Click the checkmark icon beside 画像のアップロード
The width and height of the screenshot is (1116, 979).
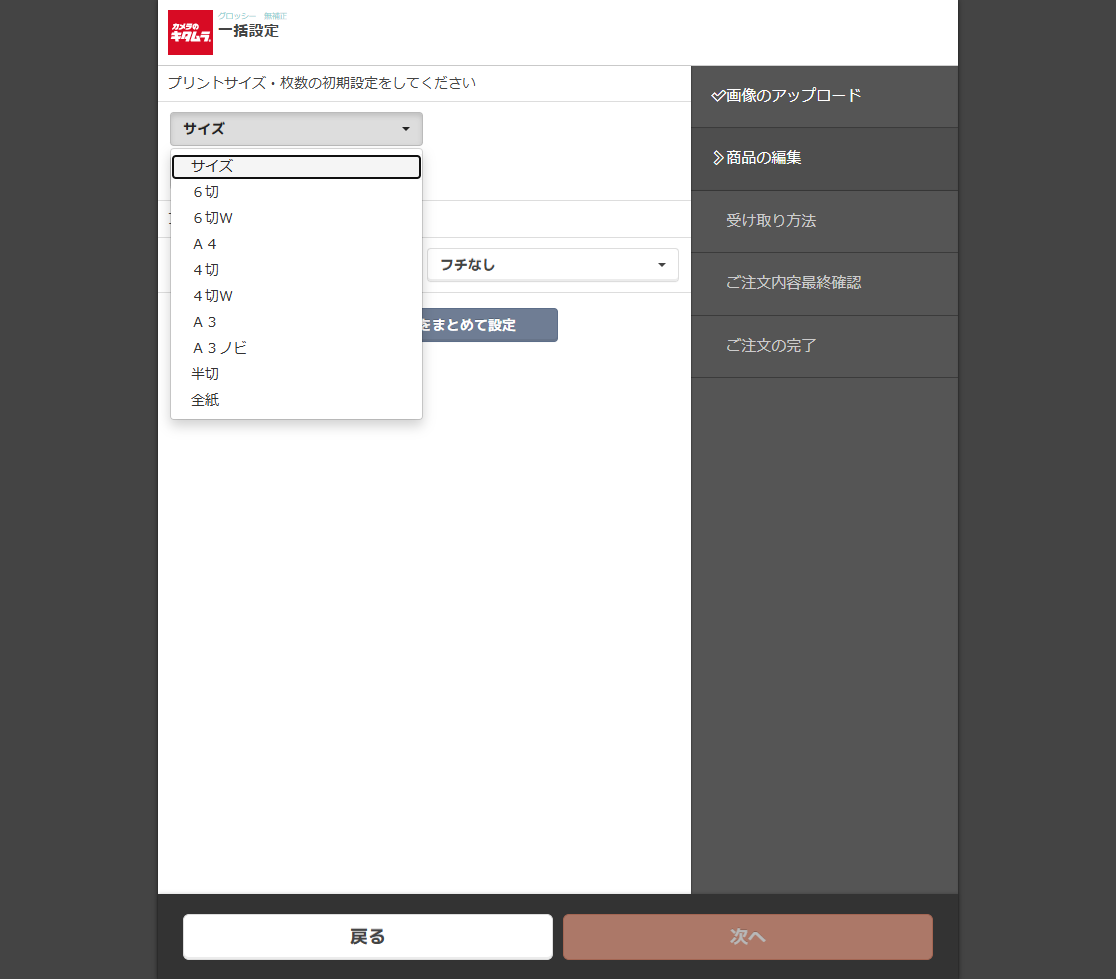717,96
